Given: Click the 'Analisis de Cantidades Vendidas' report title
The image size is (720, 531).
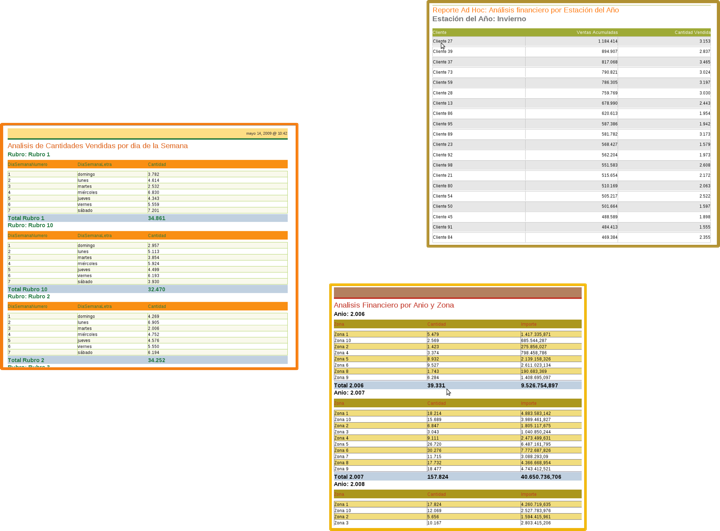Looking at the screenshot, I should click(97, 146).
